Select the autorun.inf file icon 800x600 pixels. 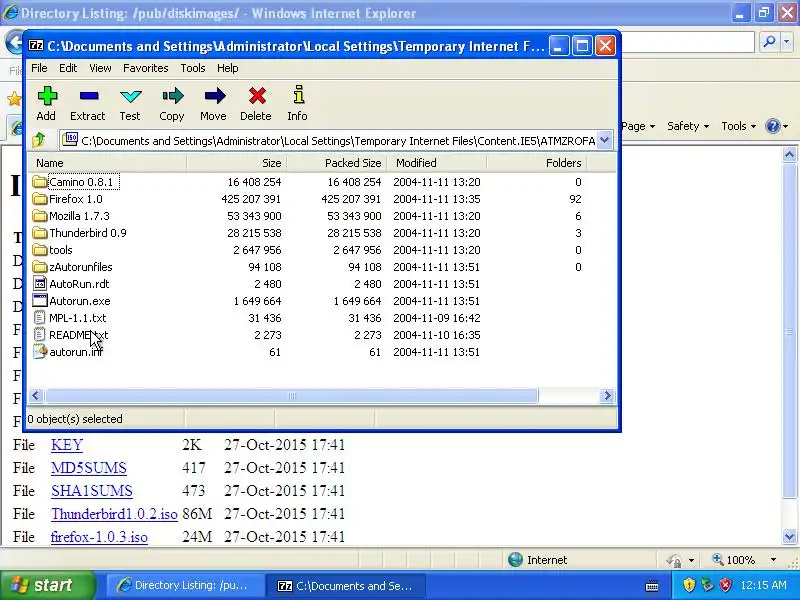40,352
